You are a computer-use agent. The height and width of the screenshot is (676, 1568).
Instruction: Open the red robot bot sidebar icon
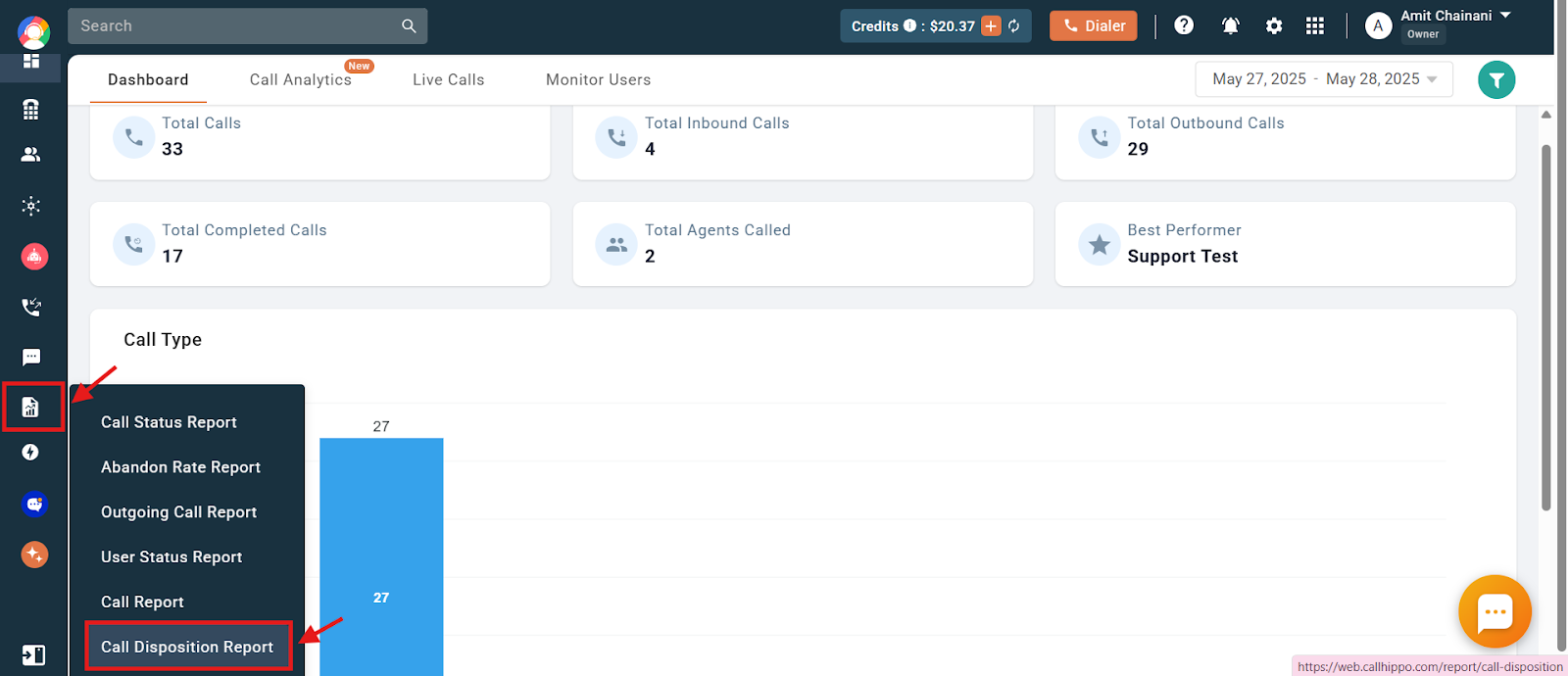(34, 257)
